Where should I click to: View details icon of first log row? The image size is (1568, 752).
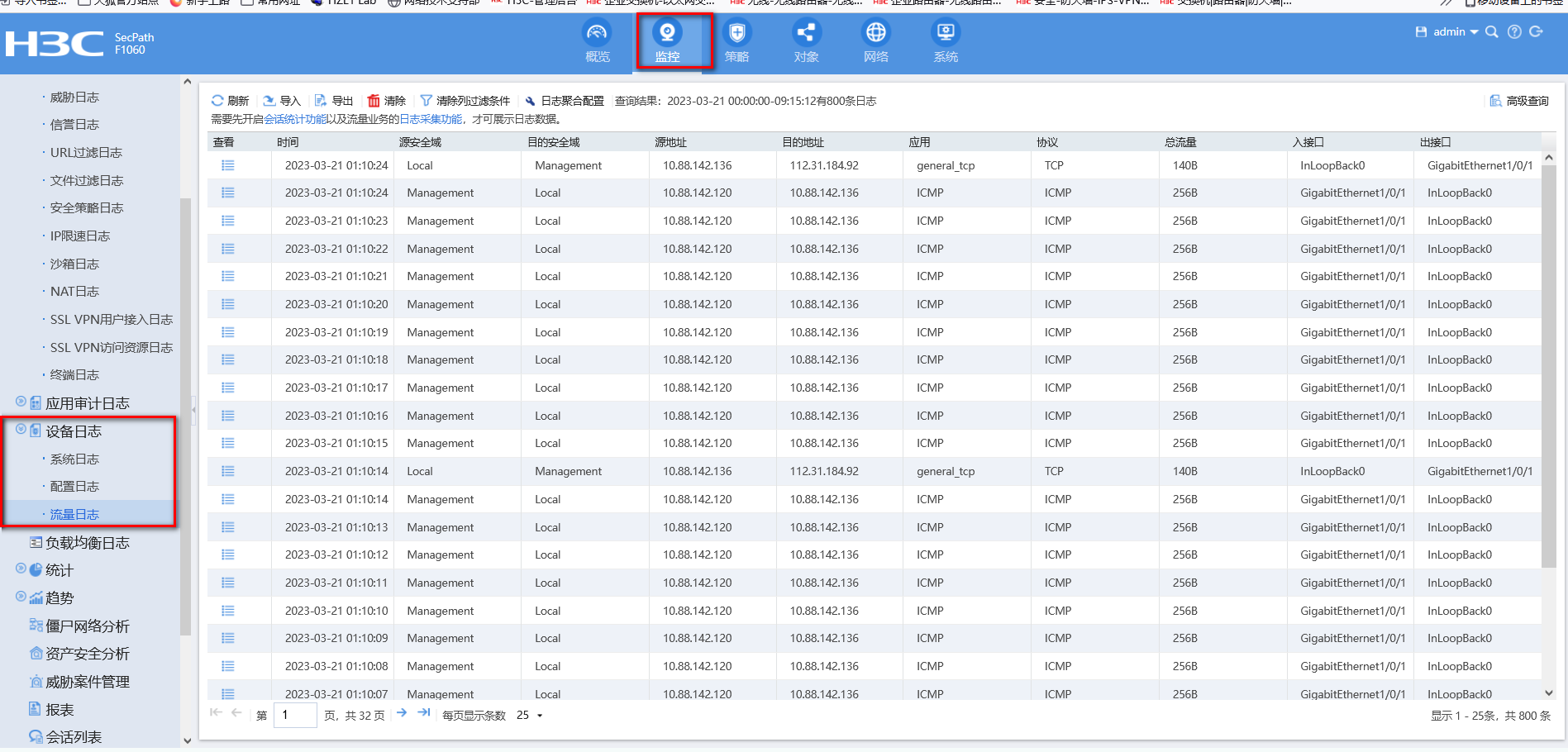[x=228, y=165]
